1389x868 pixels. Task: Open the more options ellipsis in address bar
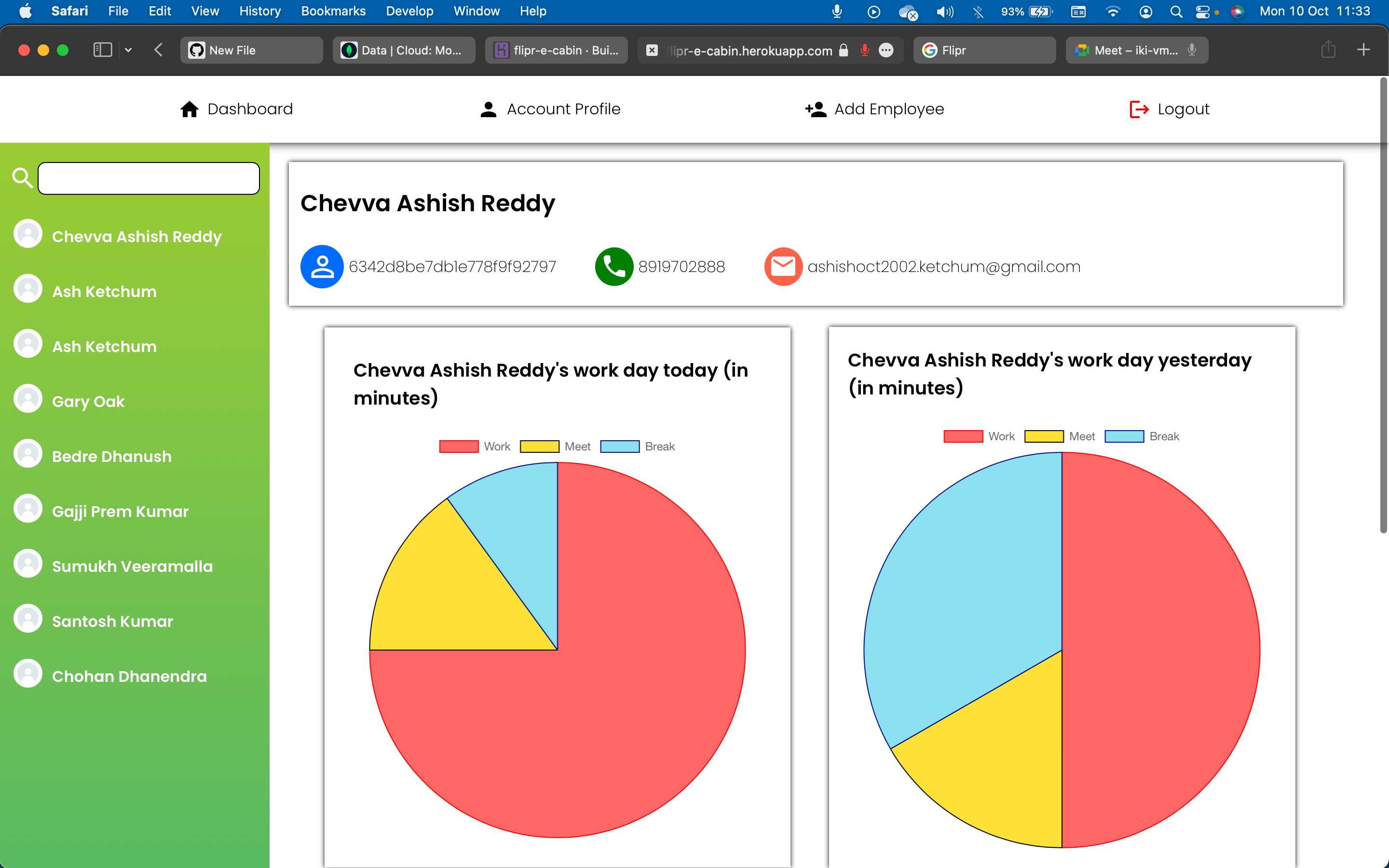point(885,51)
